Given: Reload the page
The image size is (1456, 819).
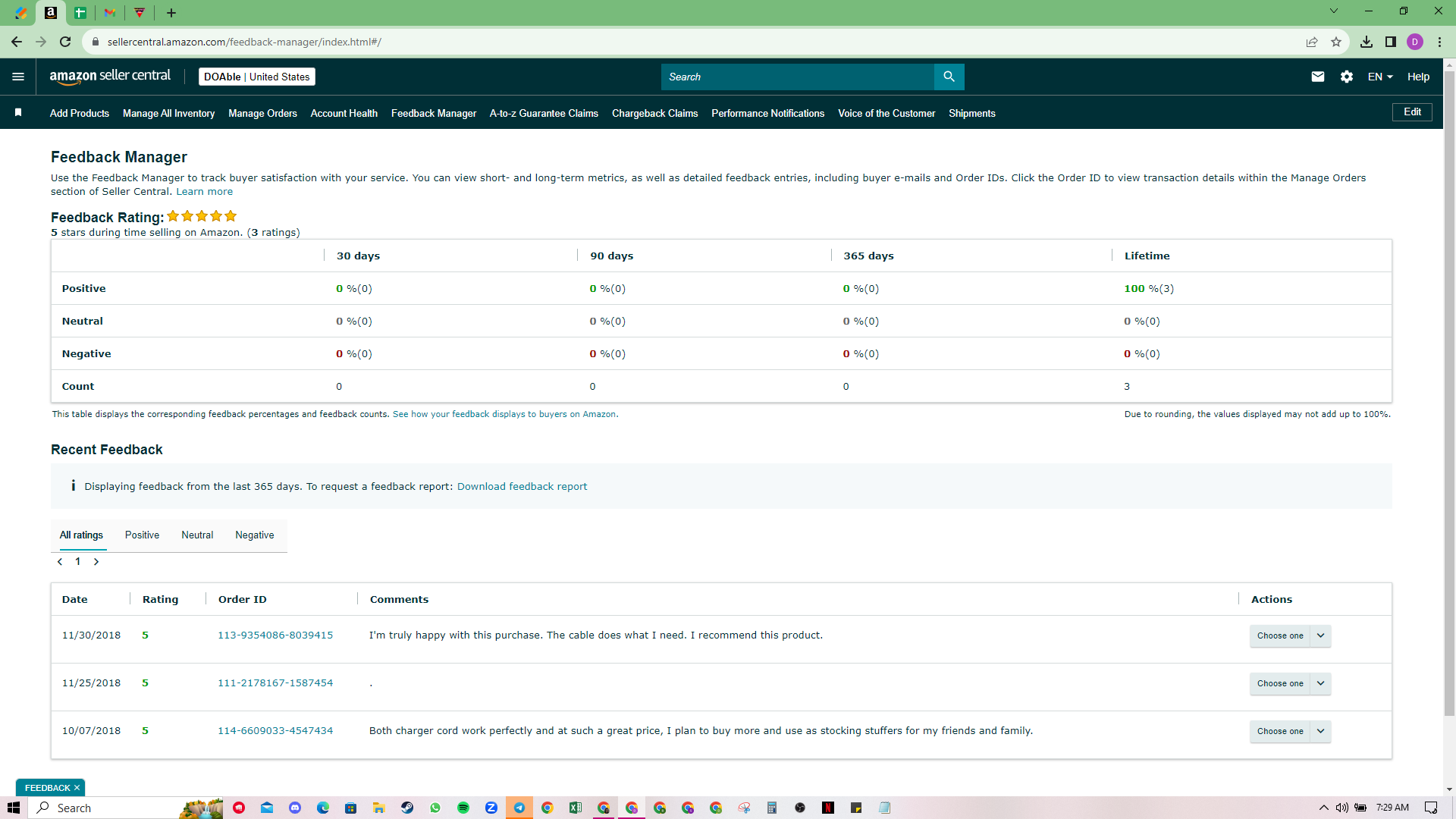Looking at the screenshot, I should [x=65, y=42].
